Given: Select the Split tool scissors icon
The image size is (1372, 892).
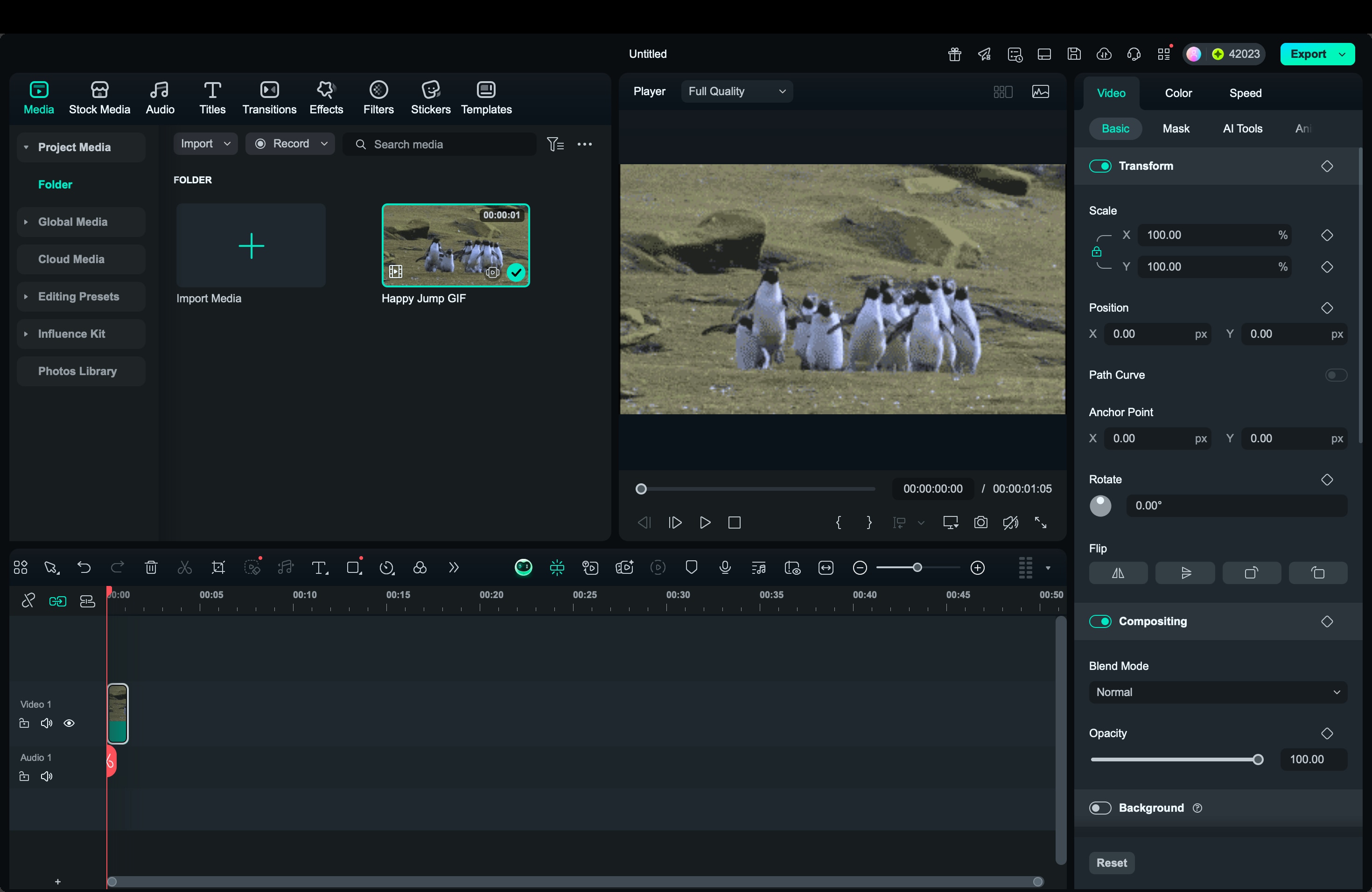Looking at the screenshot, I should (184, 568).
